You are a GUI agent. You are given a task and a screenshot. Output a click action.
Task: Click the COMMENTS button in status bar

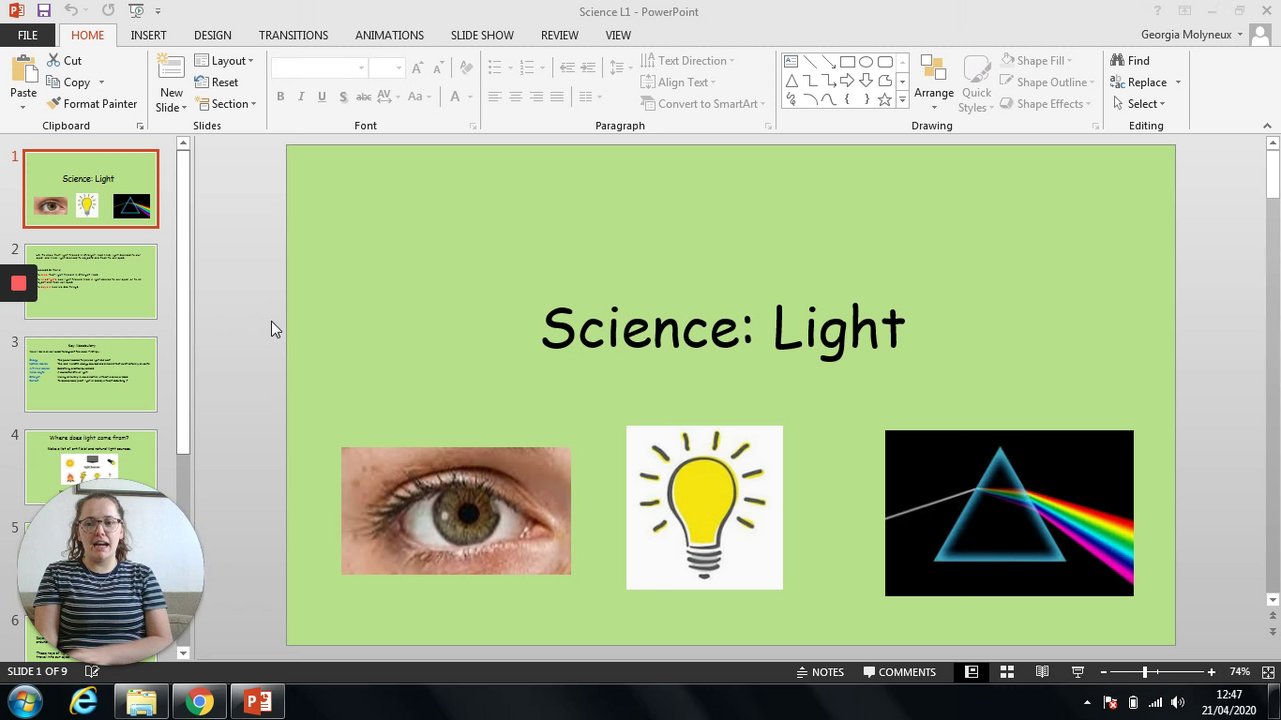tap(899, 672)
